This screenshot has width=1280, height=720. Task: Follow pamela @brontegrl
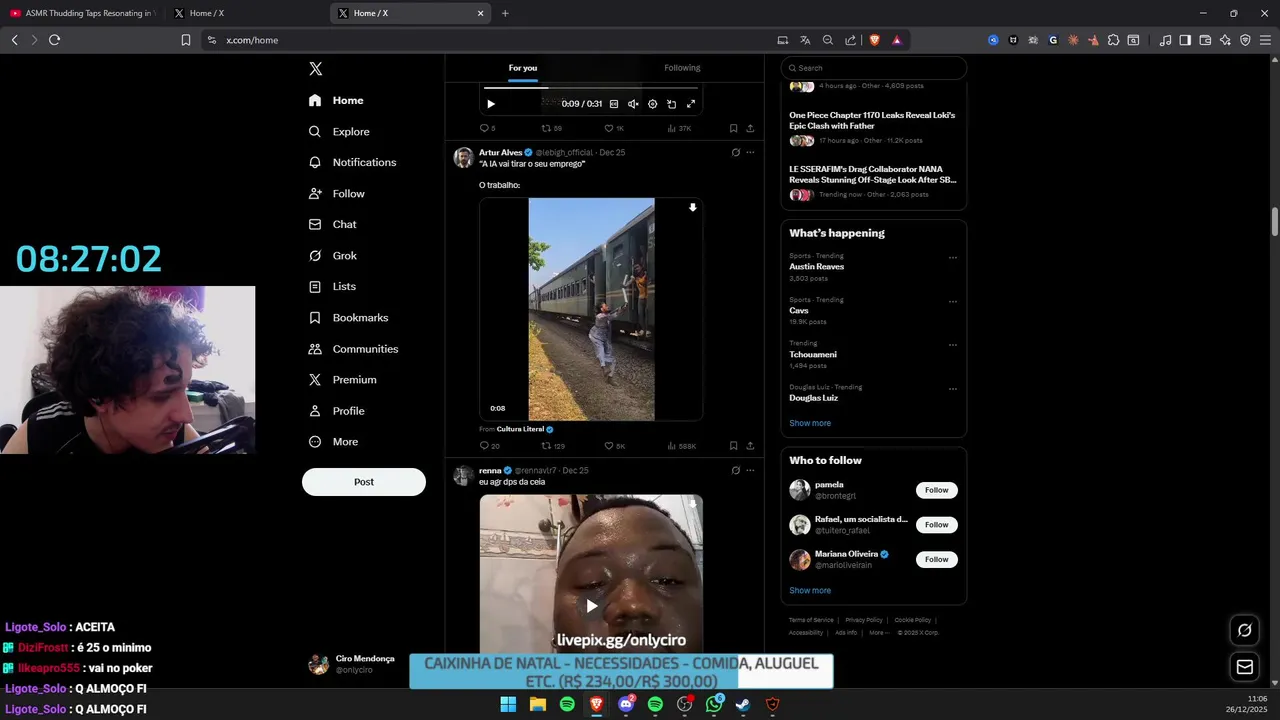[x=936, y=490]
